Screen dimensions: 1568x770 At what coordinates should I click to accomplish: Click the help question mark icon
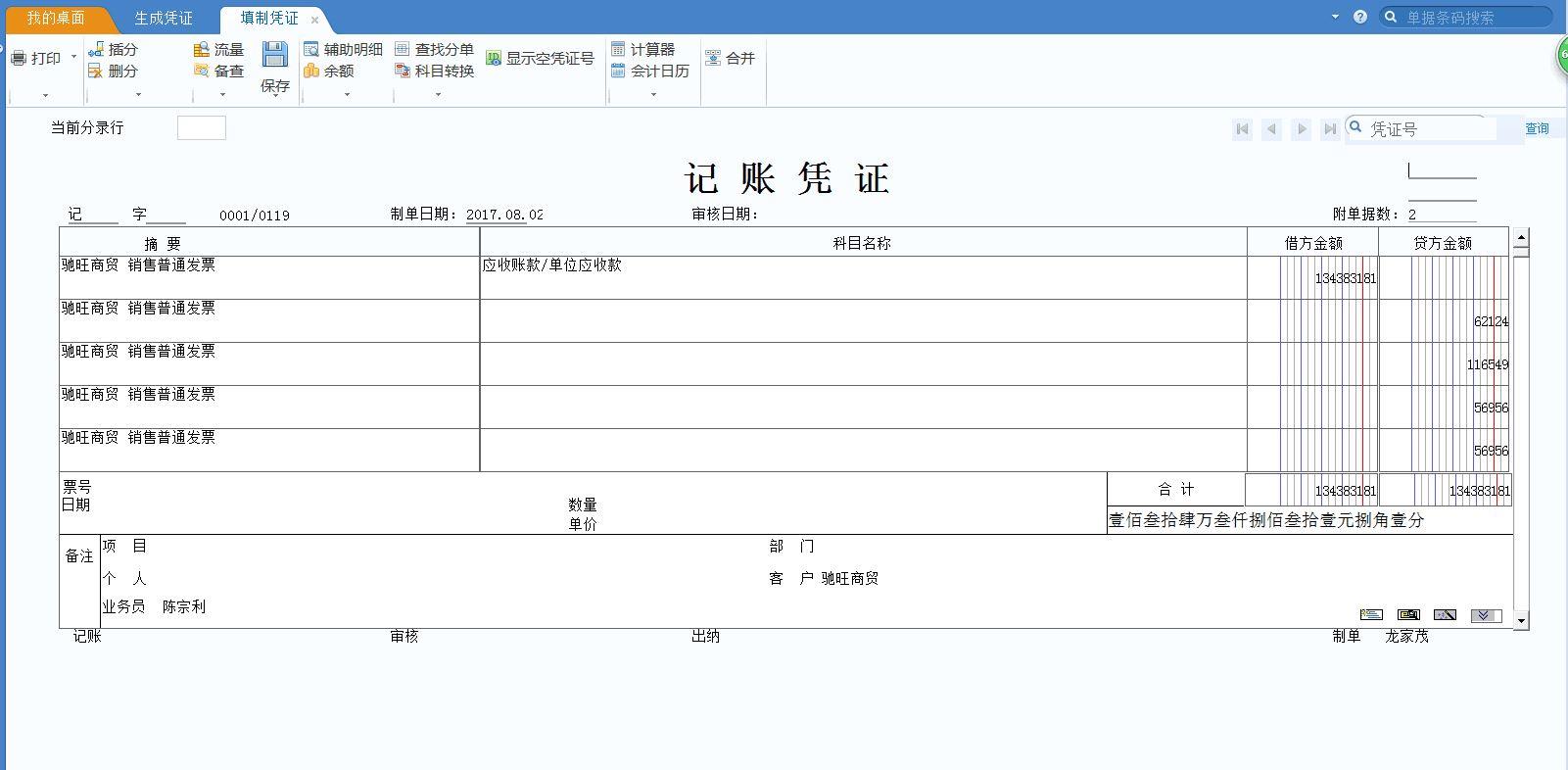click(x=1360, y=17)
